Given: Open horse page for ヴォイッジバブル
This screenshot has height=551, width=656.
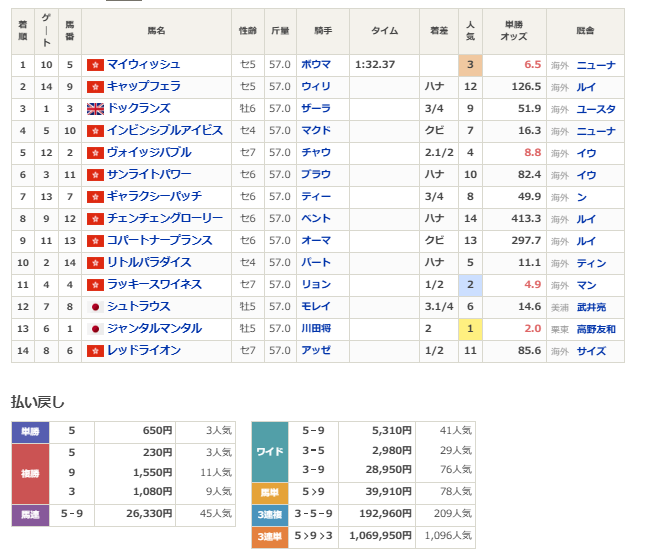Looking at the screenshot, I should coord(148,153).
